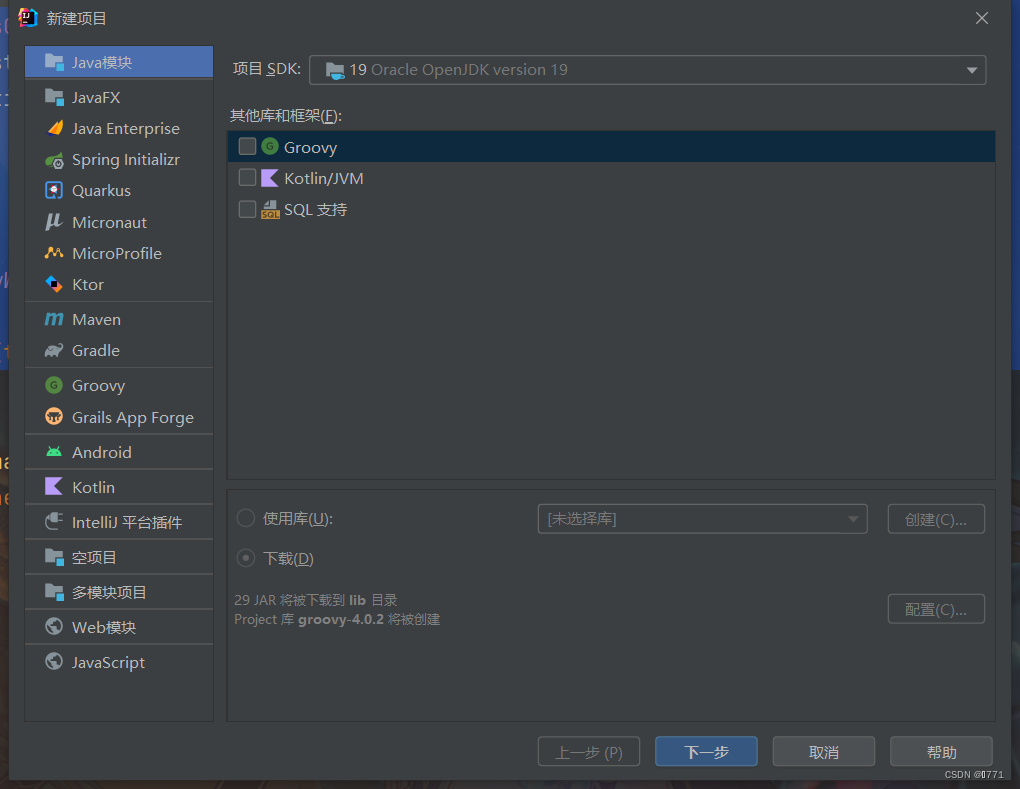This screenshot has width=1020, height=789.
Task: Choose Web模块 project type
Action: pos(119,627)
